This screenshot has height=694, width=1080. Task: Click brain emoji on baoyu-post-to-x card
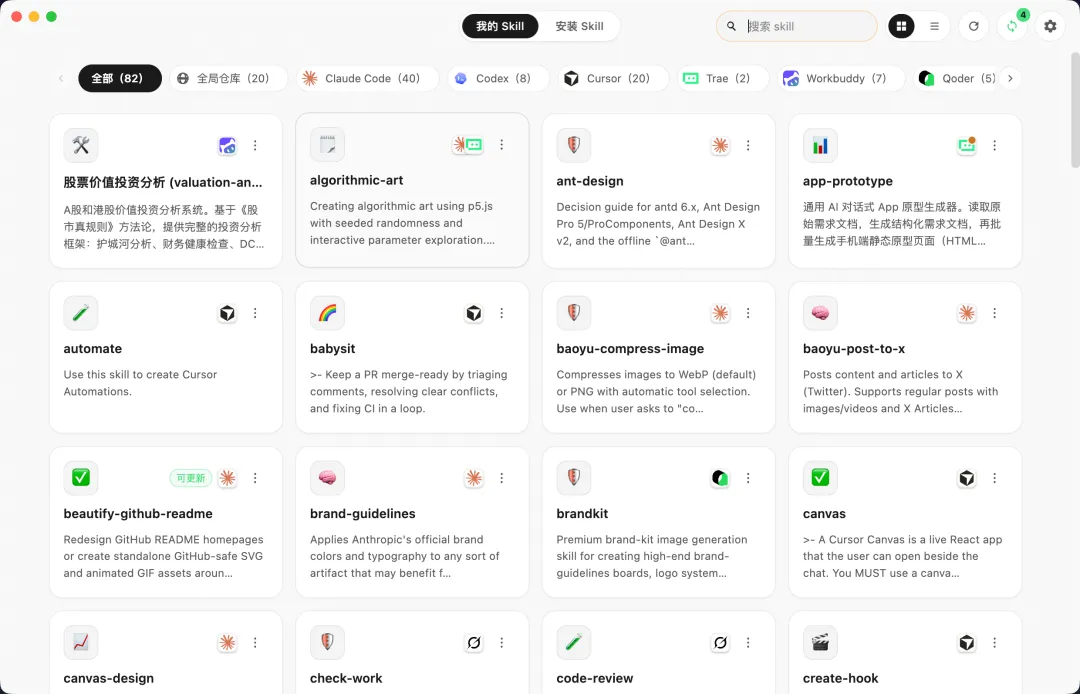(820, 313)
